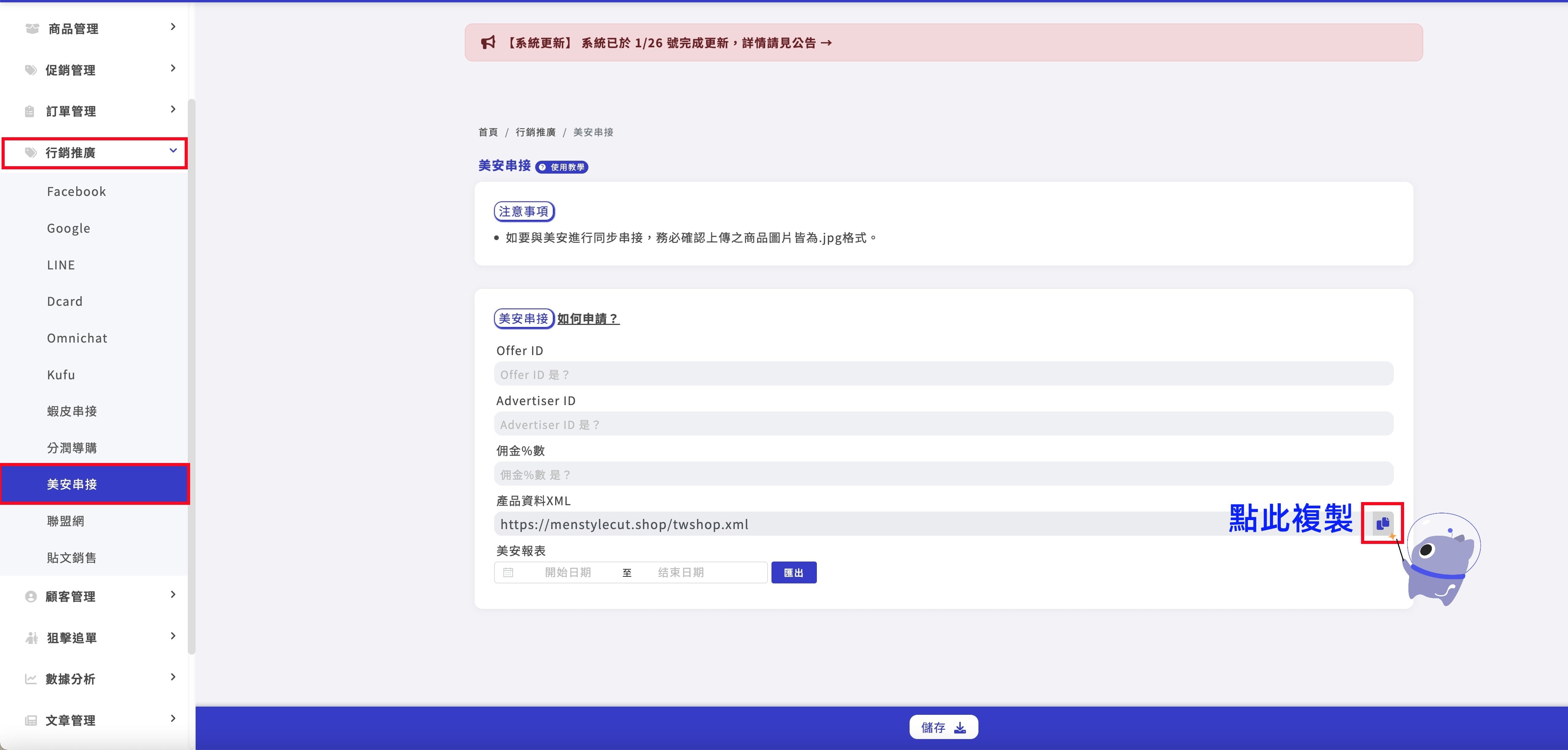This screenshot has width=1568, height=750.
Task: Focus the Offer ID input field
Action: tap(944, 374)
